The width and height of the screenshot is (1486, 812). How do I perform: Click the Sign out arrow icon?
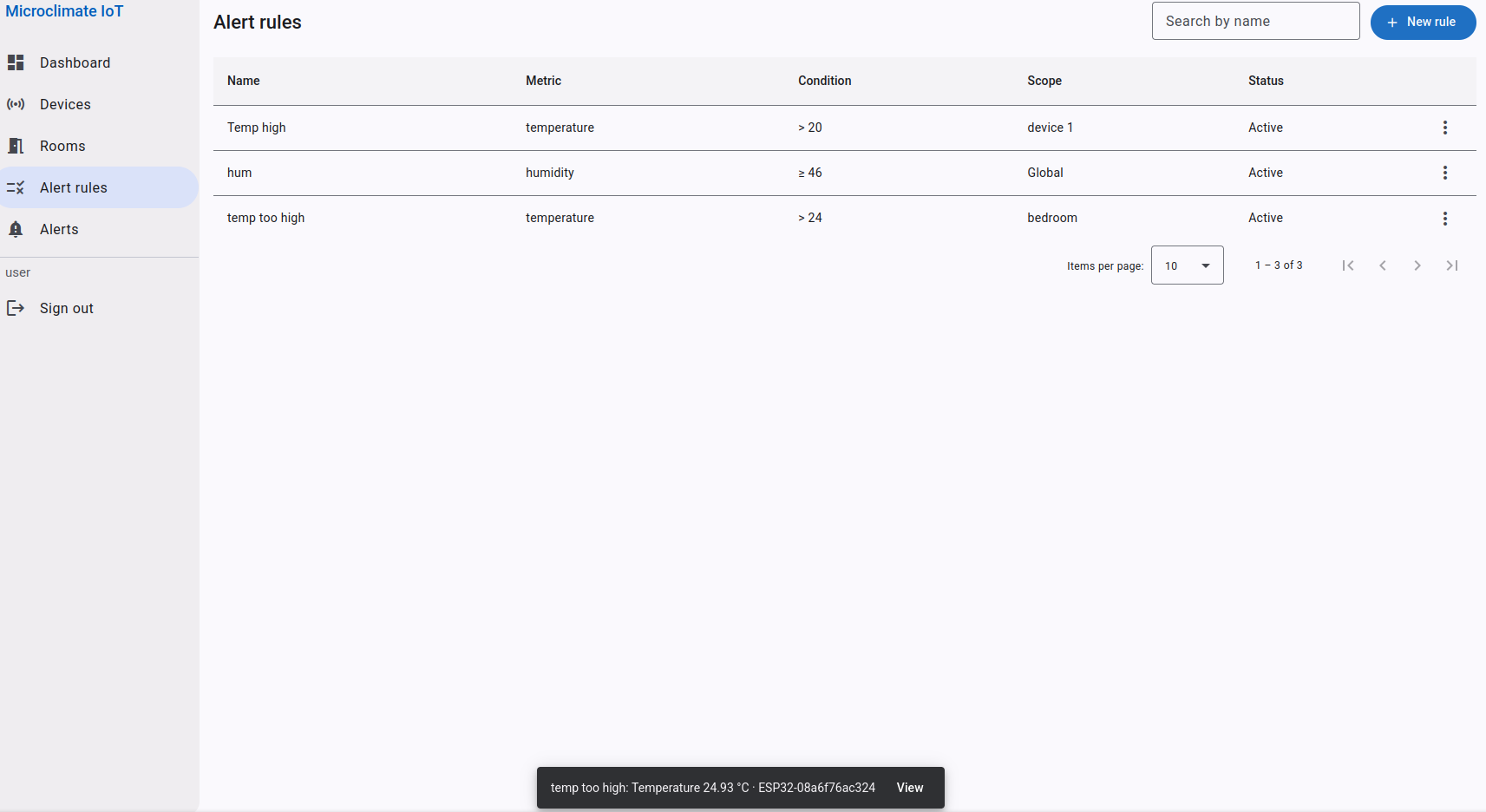[16, 308]
